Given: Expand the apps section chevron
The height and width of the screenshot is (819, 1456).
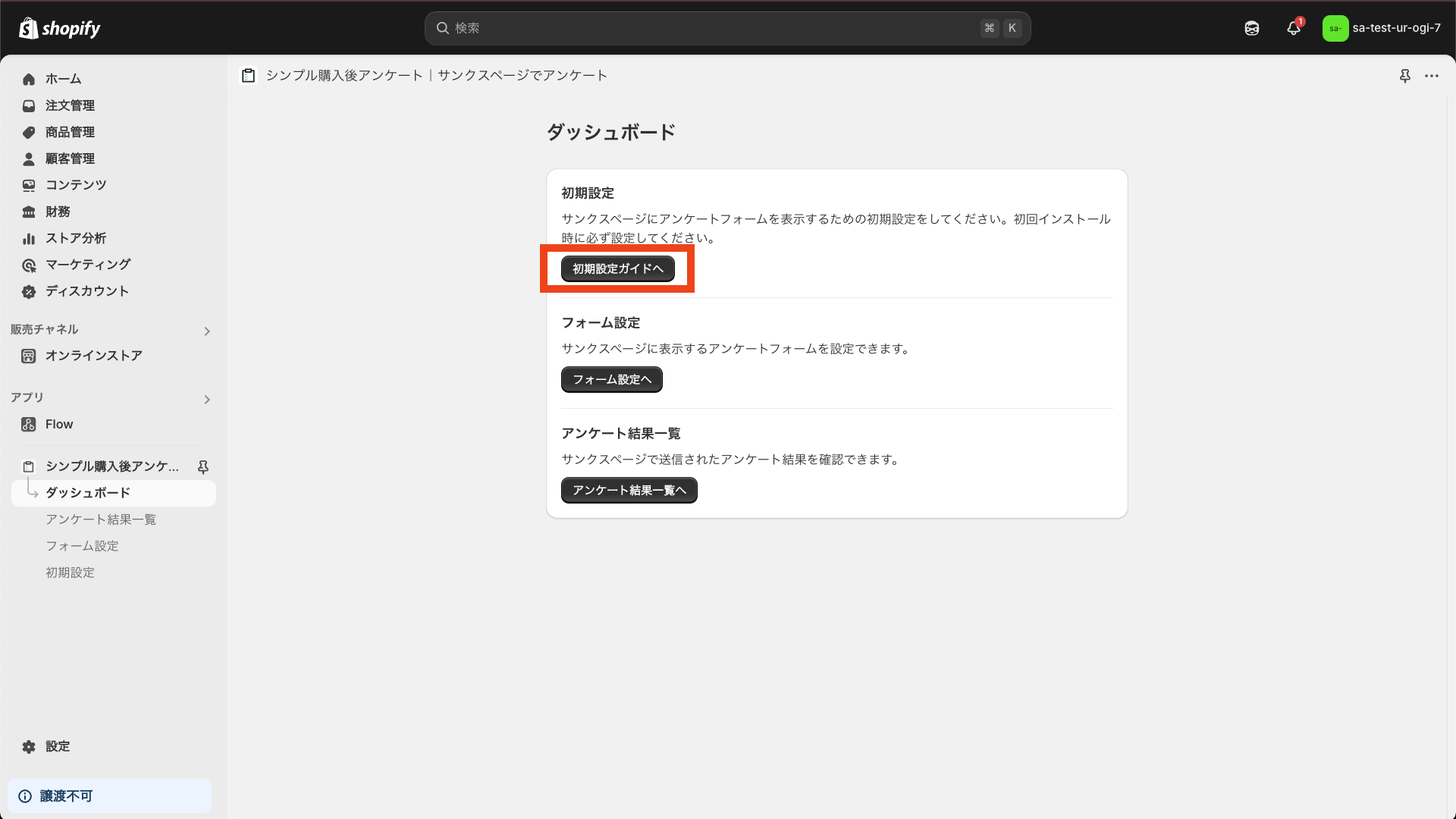Looking at the screenshot, I should pos(206,399).
